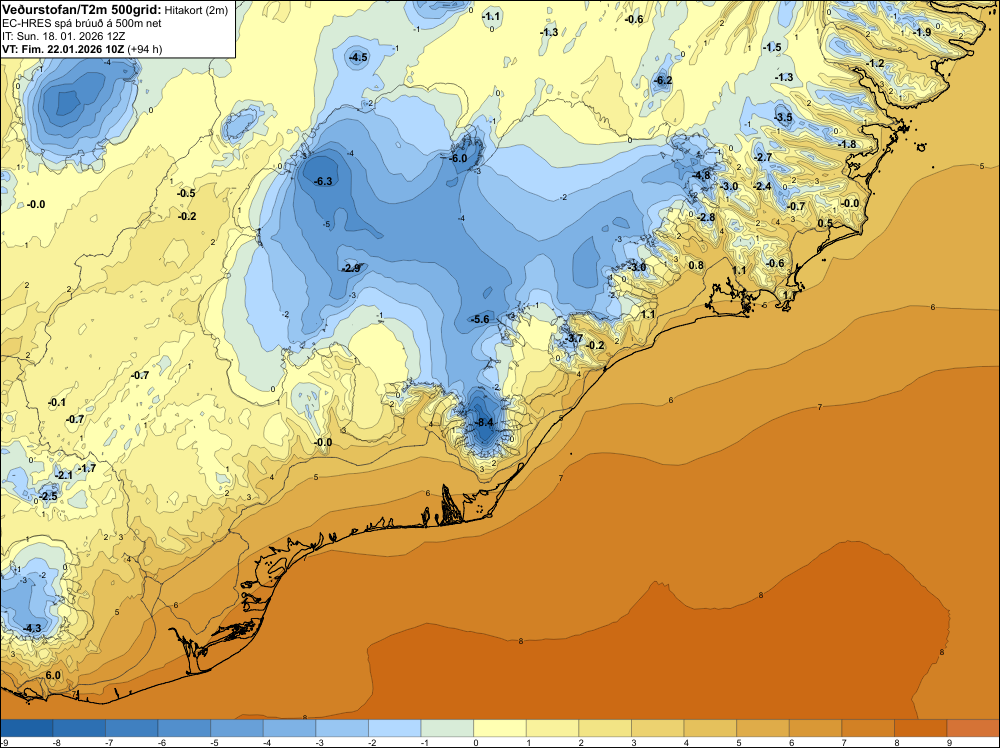Click the 'IT: Sun. 18. 01. 2026 12Z' line
The width and height of the screenshot is (1000, 748).
(64, 36)
